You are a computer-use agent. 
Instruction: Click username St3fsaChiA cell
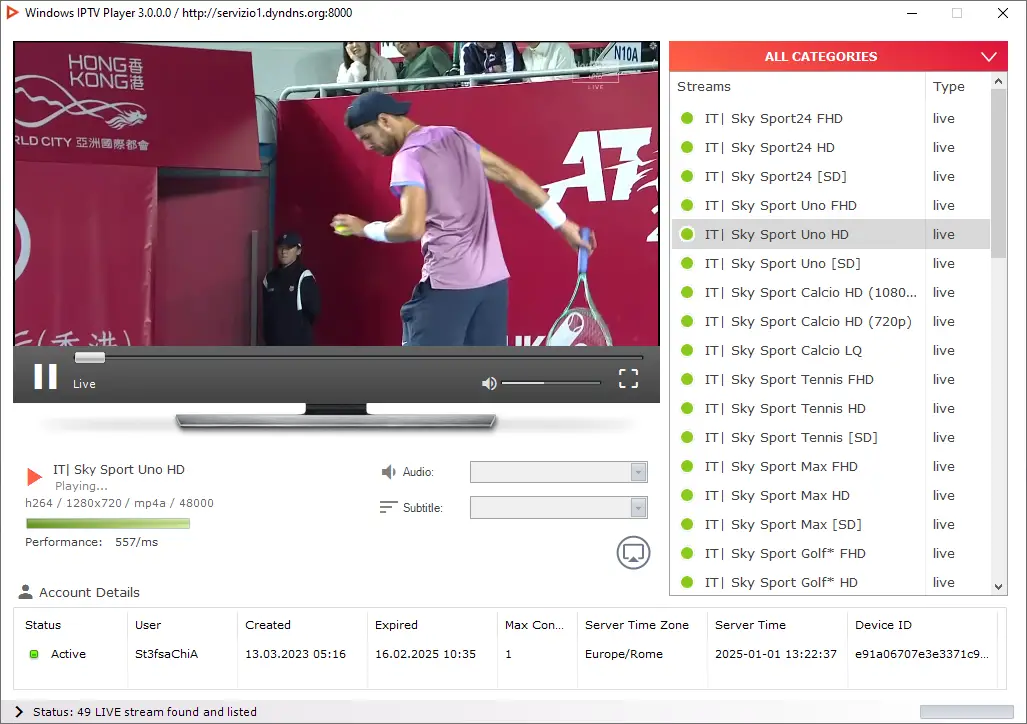pyautogui.click(x=166, y=654)
